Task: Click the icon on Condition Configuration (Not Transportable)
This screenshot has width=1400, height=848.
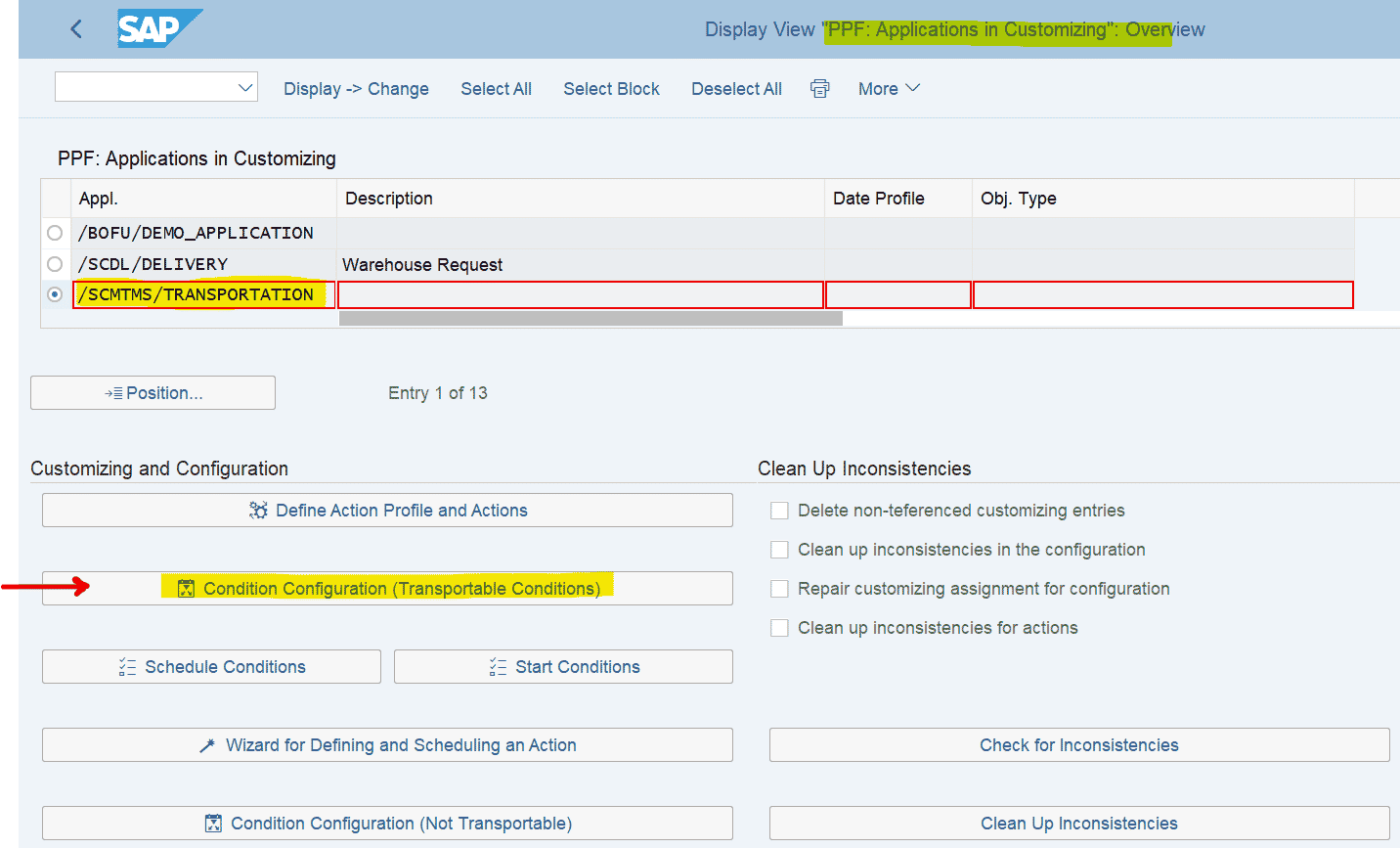Action: 212,823
